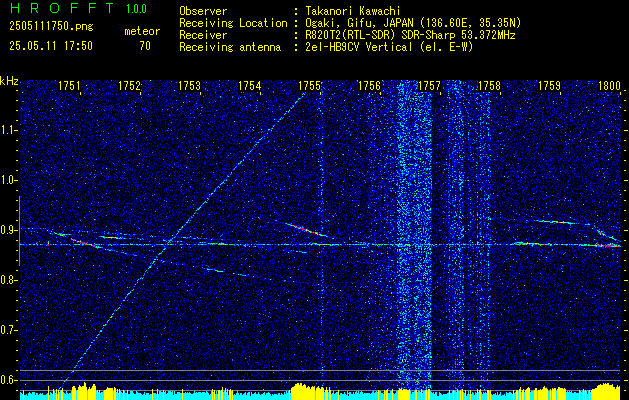
Task: Click the 1758 time marker
Action: (489, 86)
